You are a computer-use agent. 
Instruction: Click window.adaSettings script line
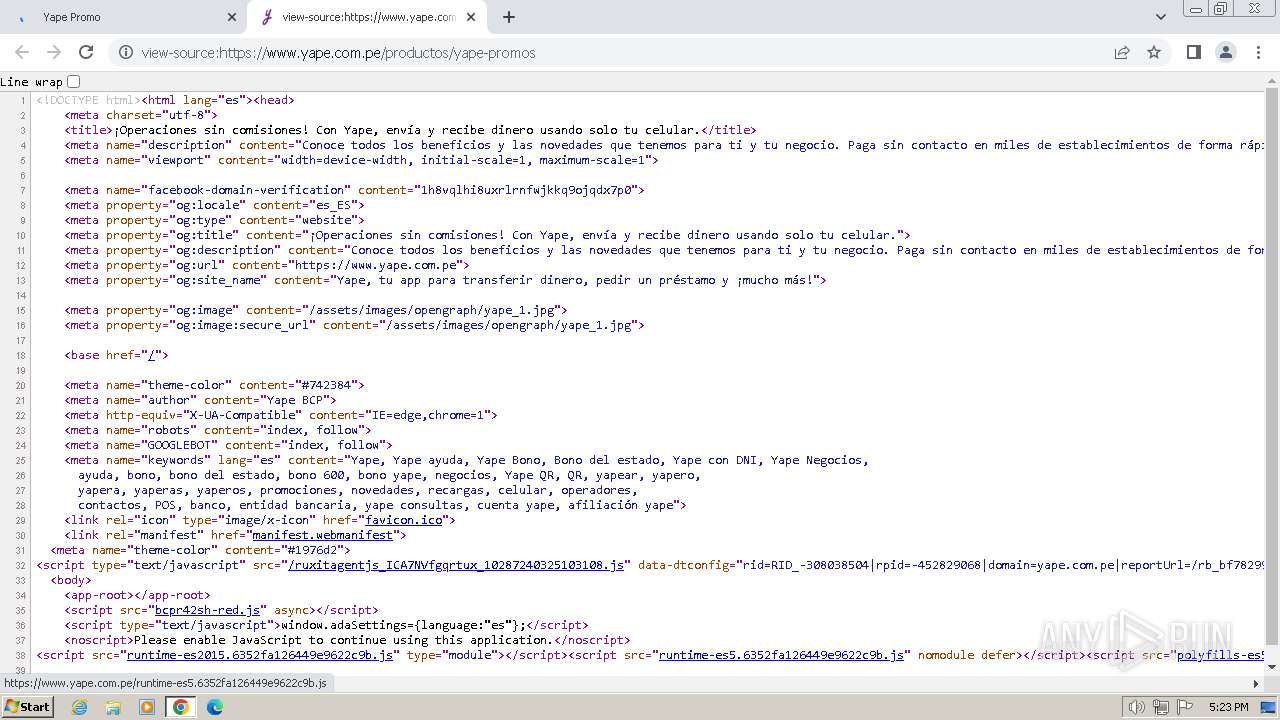click(x=326, y=625)
